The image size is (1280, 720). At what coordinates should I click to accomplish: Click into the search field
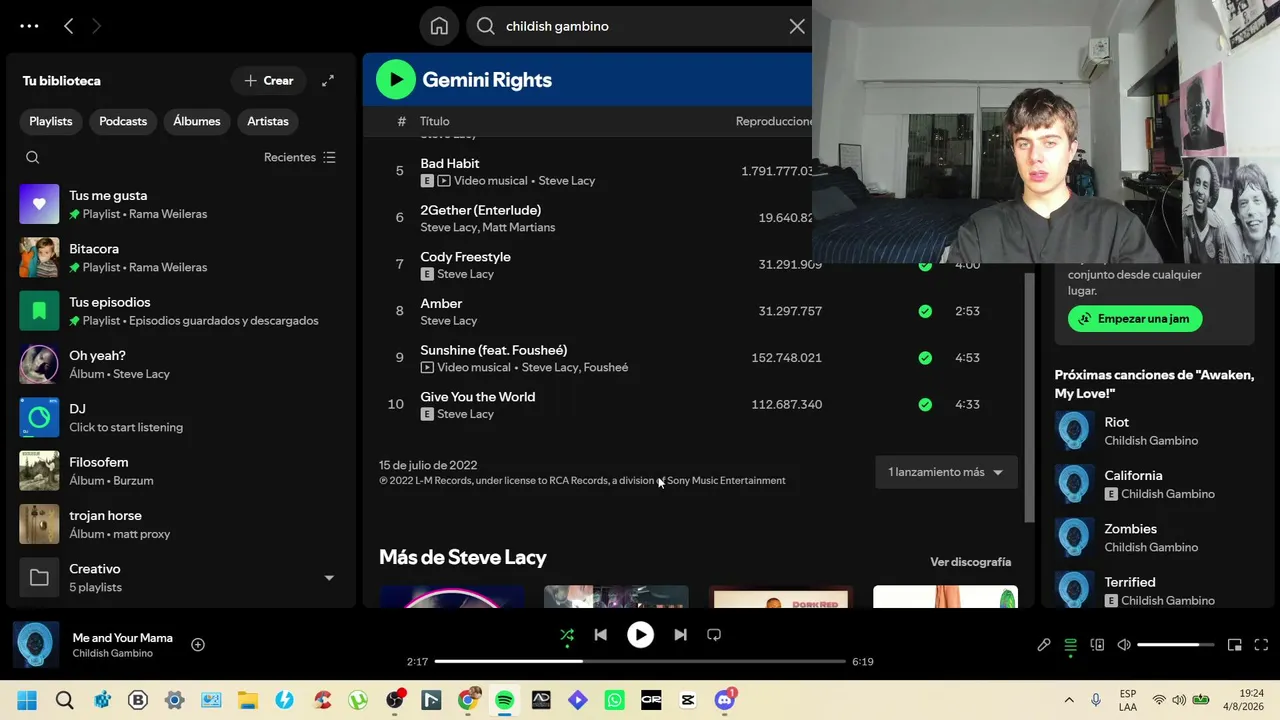coord(640,26)
